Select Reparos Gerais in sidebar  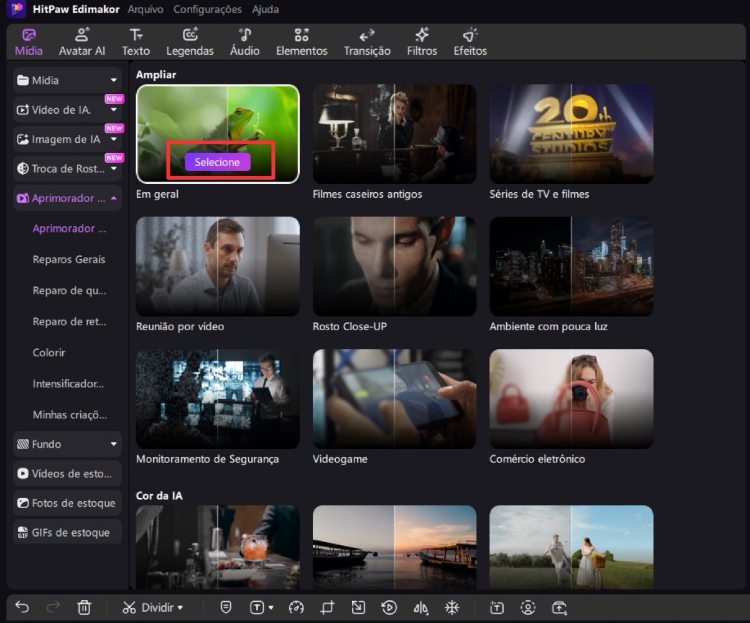click(x=69, y=259)
